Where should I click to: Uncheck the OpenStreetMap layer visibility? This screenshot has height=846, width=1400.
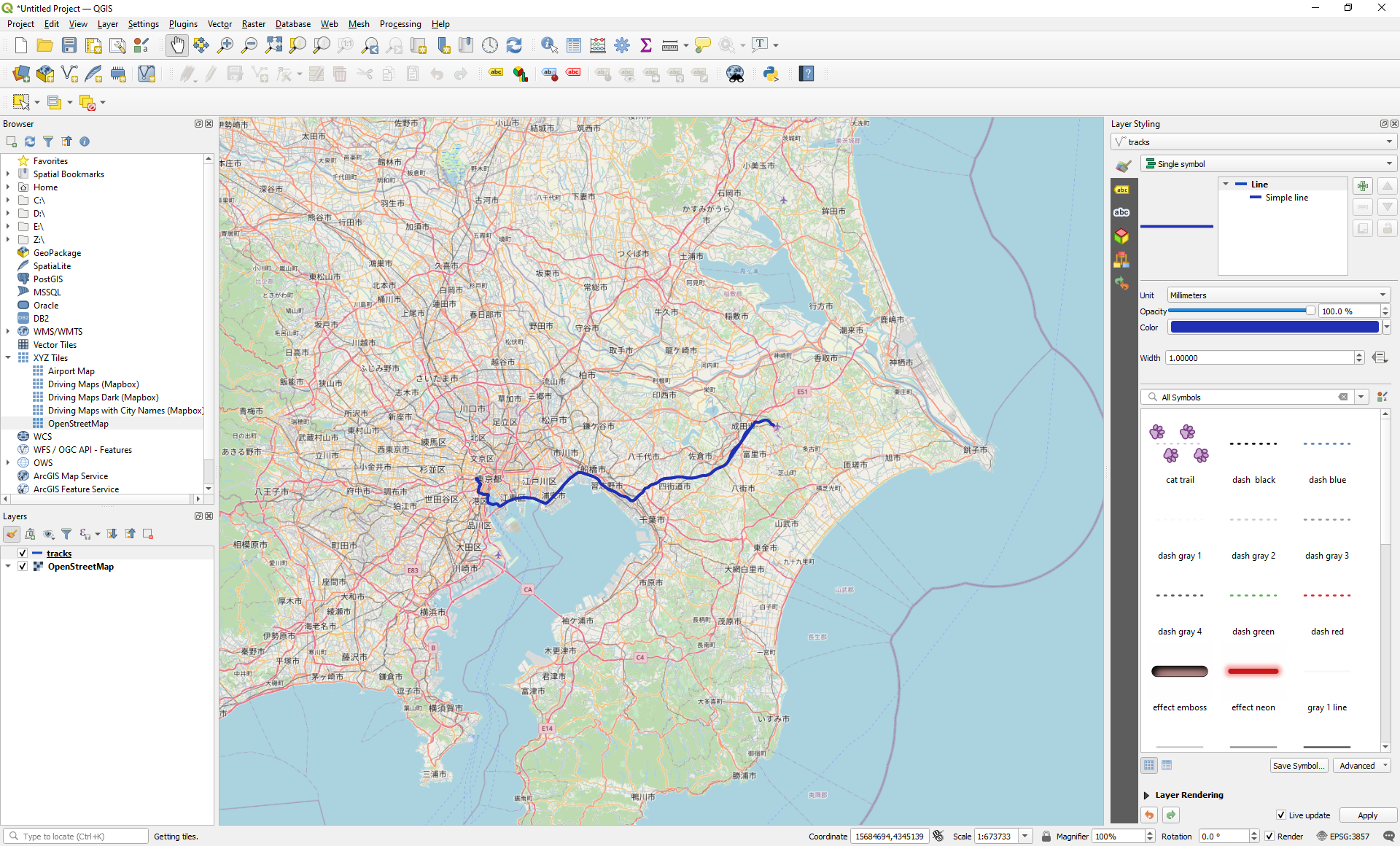(23, 567)
